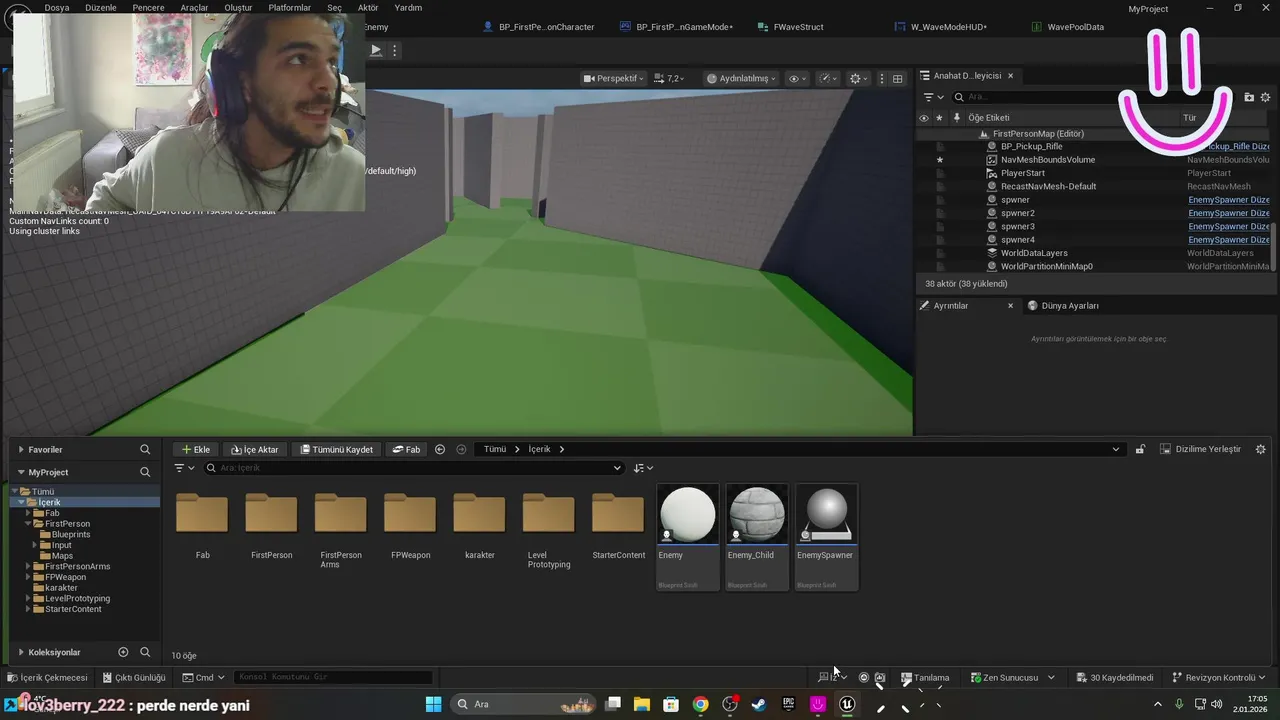Open the EnemySpawner blueprint thumbnail

click(826, 537)
